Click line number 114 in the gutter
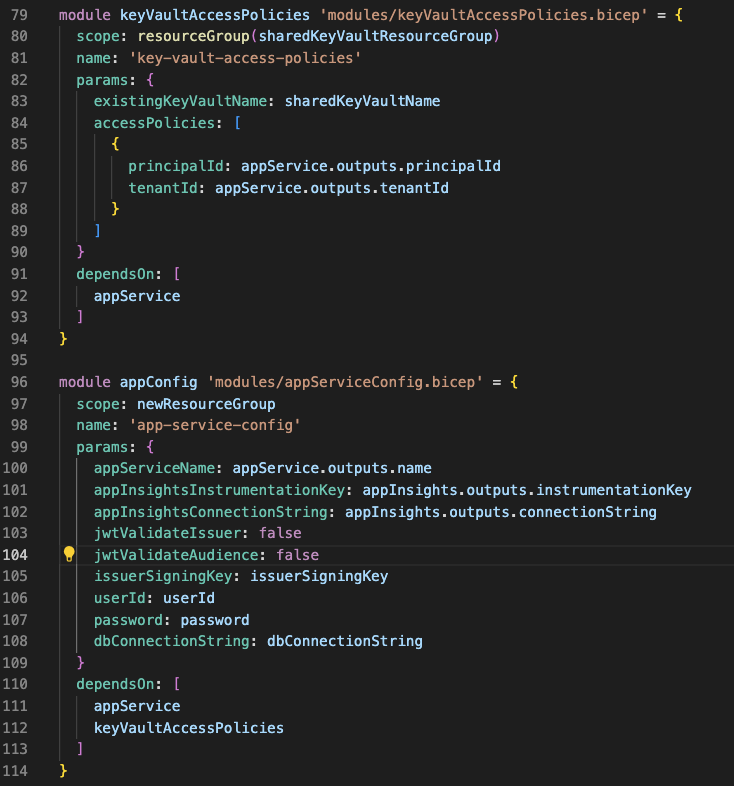The width and height of the screenshot is (734, 786). click(x=15, y=770)
